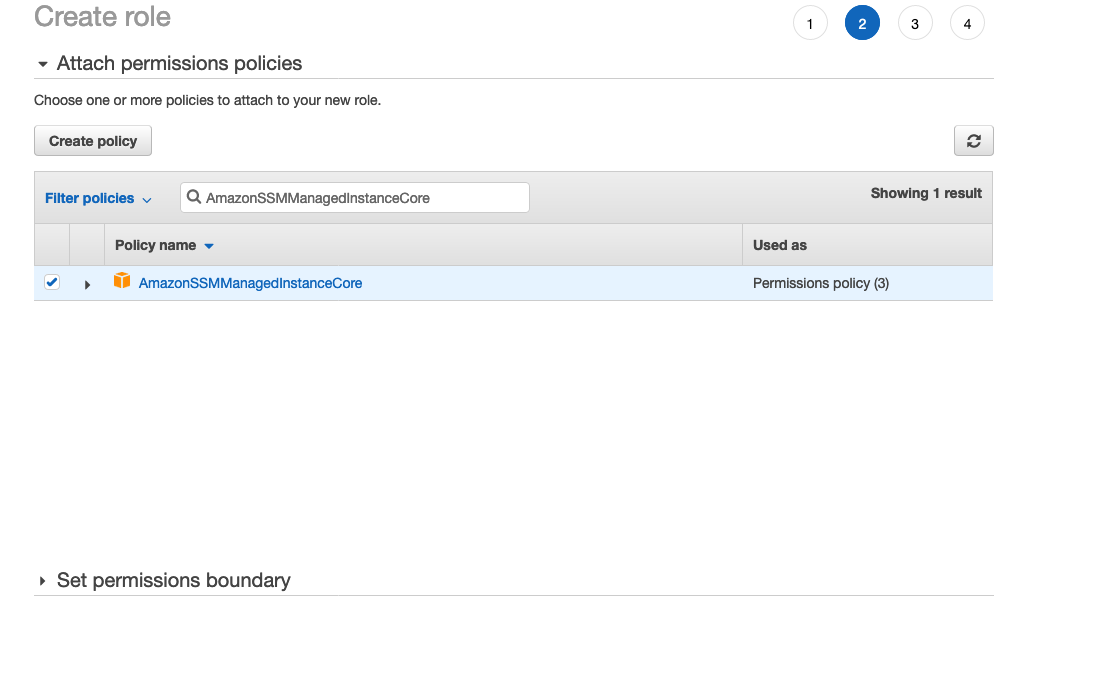
Task: Focus the policy search input field
Action: [x=355, y=198]
